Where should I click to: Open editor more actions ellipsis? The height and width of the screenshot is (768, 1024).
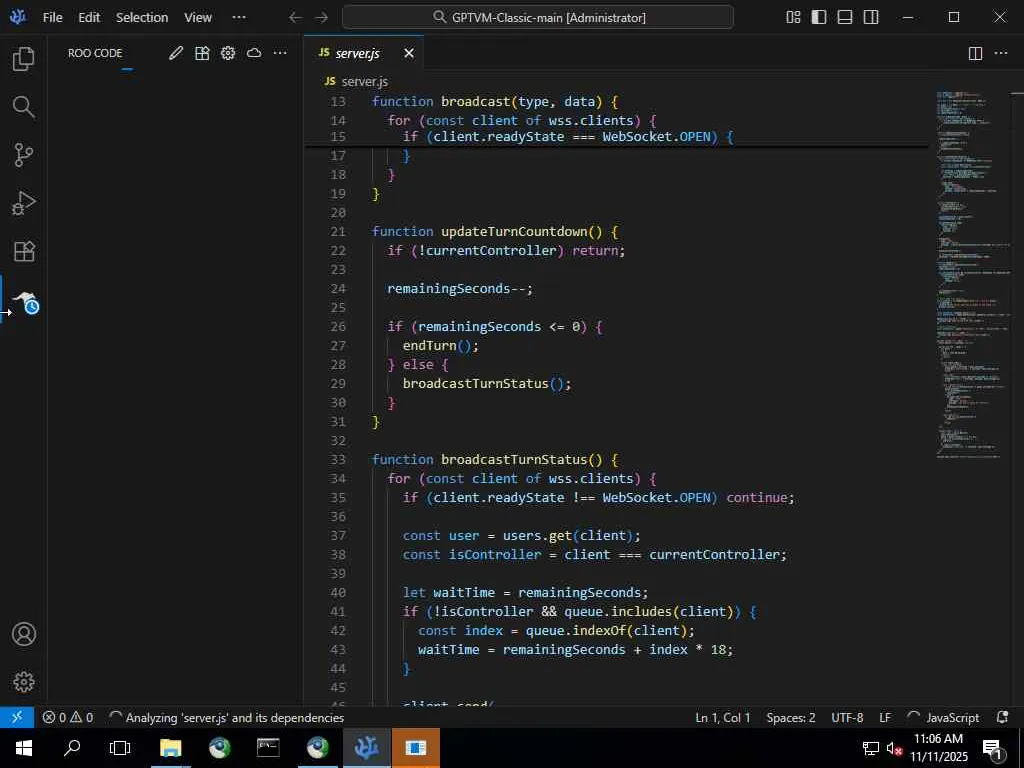1000,54
